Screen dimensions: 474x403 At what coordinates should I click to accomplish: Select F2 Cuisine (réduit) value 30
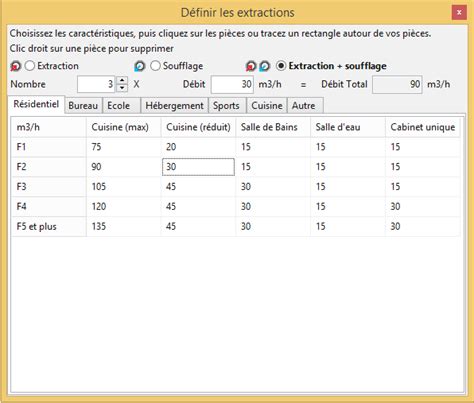click(198, 167)
